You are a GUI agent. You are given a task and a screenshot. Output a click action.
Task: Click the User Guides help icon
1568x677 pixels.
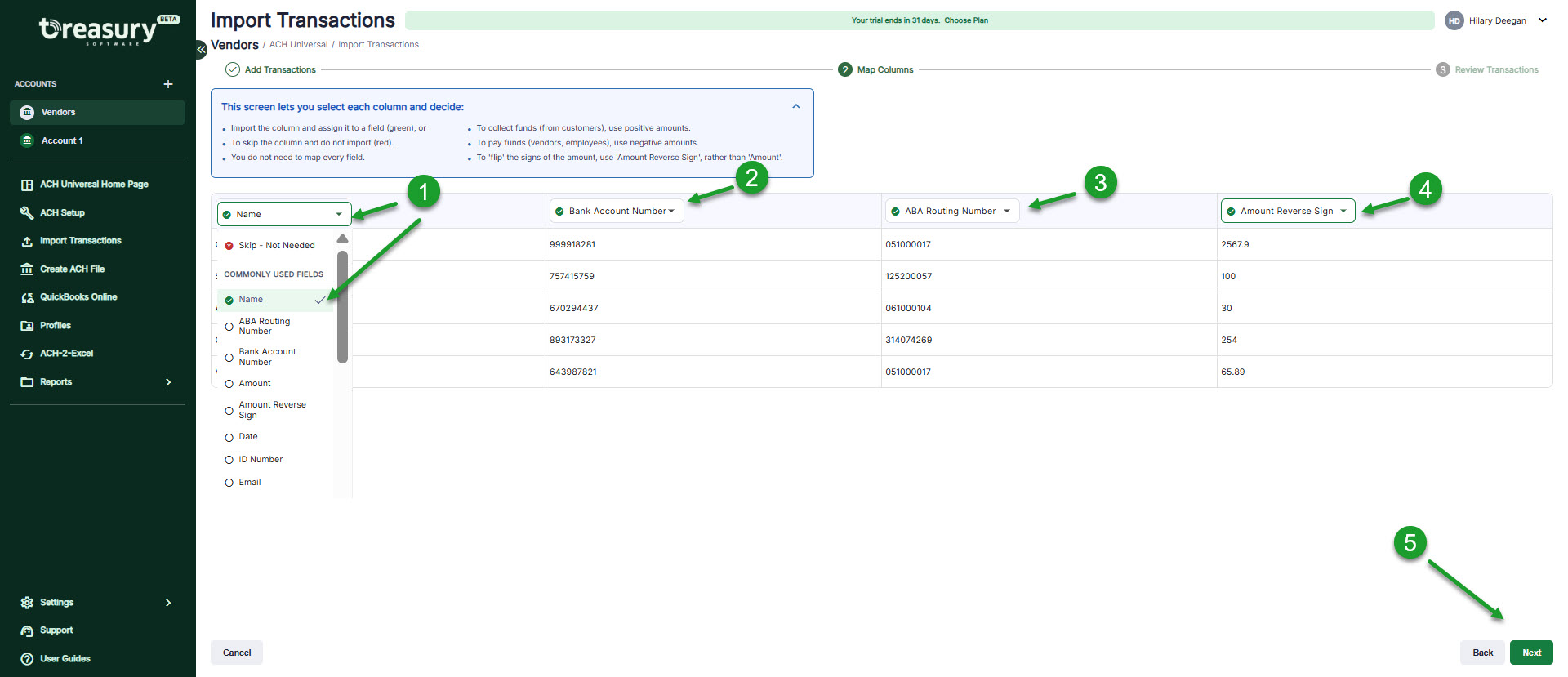pyautogui.click(x=27, y=659)
